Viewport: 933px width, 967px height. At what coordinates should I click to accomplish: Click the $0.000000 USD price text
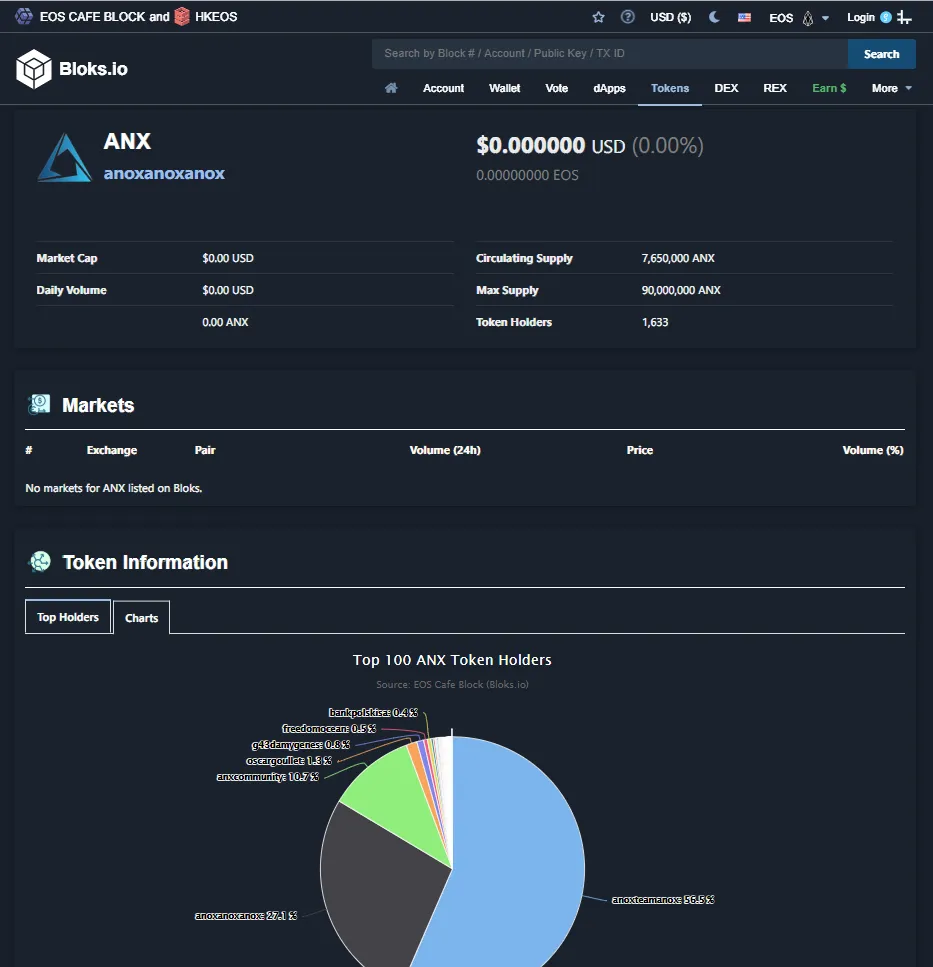point(551,146)
